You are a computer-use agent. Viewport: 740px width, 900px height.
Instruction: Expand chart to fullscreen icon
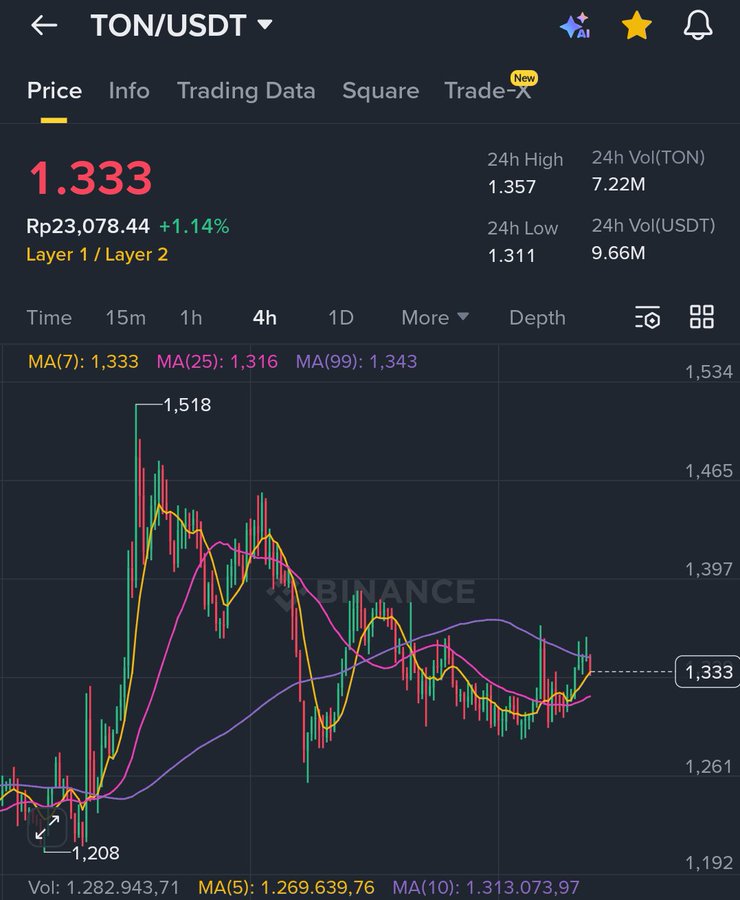[x=47, y=827]
